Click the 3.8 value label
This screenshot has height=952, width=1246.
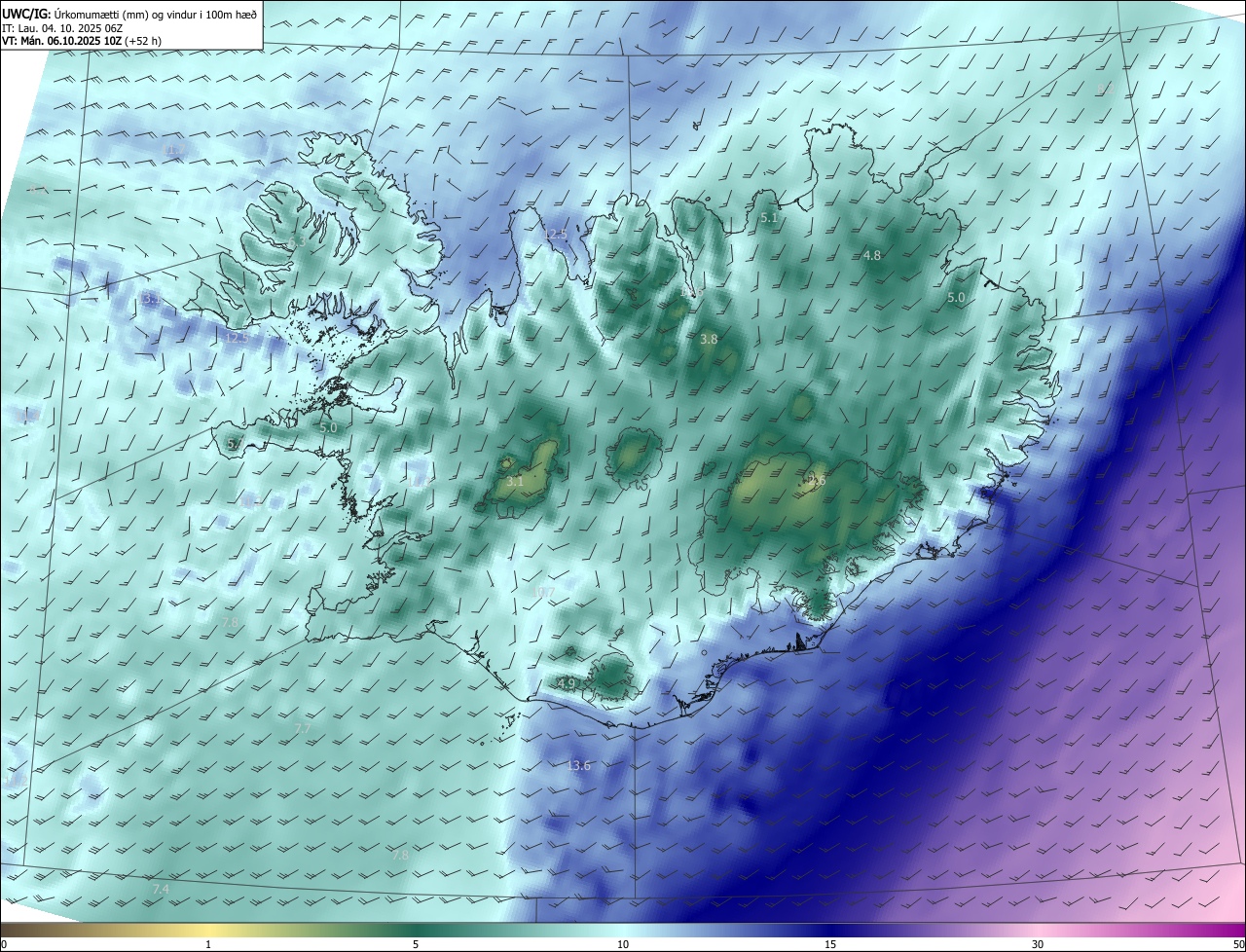coord(709,339)
